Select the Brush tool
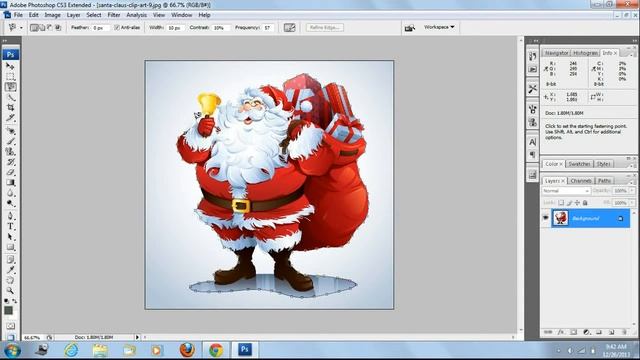The height and width of the screenshot is (360, 640). pyautogui.click(x=10, y=142)
